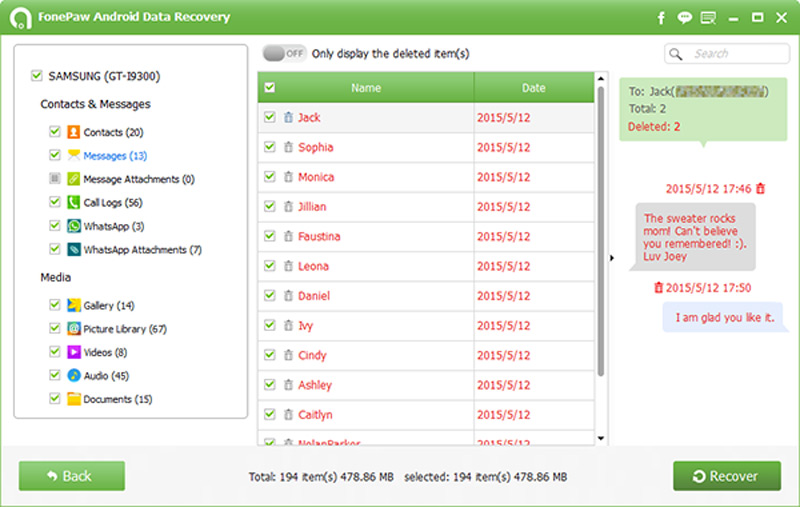This screenshot has width=800, height=507.
Task: Select WhatsApp (3) category
Action: tap(113, 226)
